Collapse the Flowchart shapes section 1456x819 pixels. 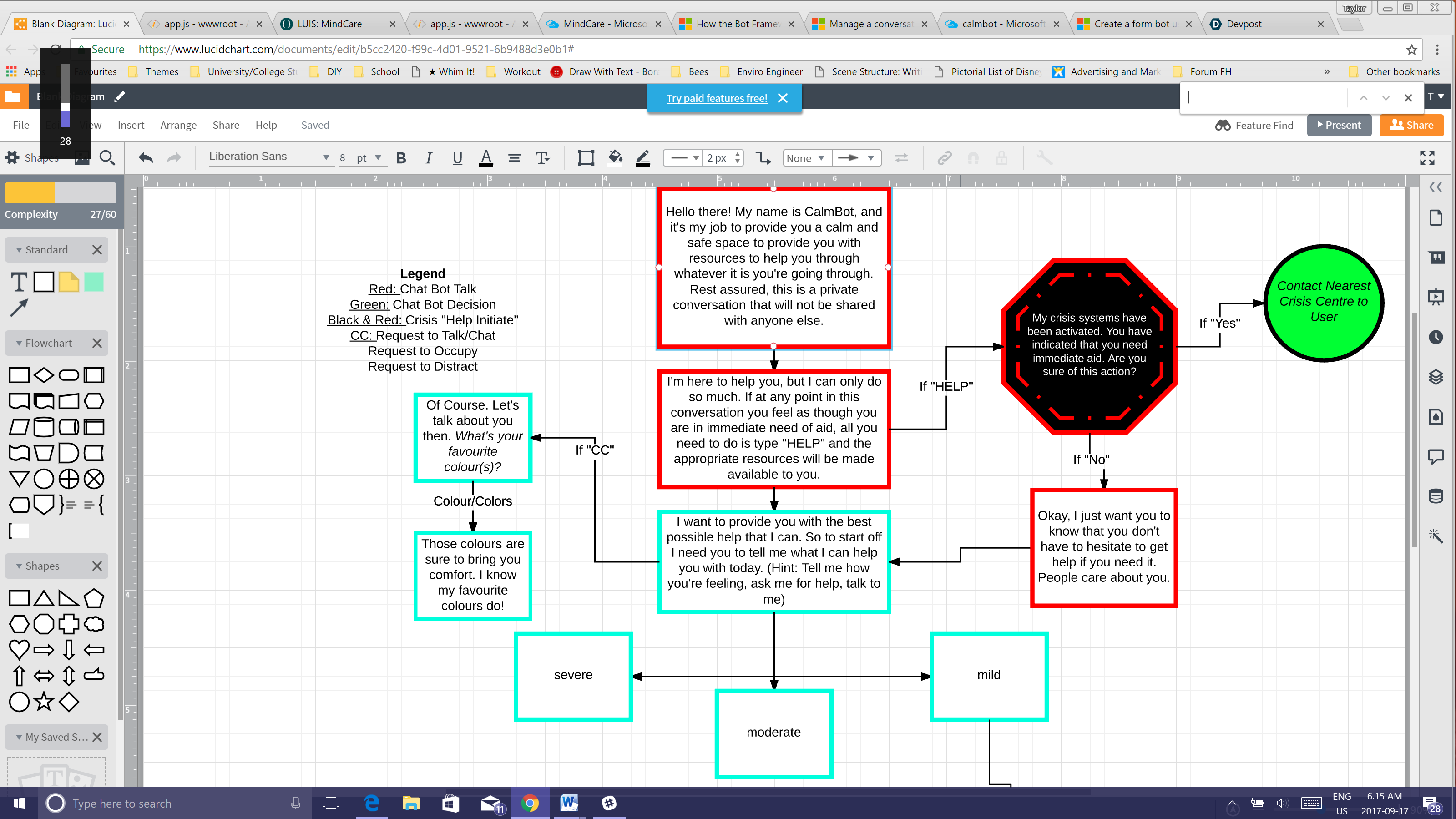19,343
